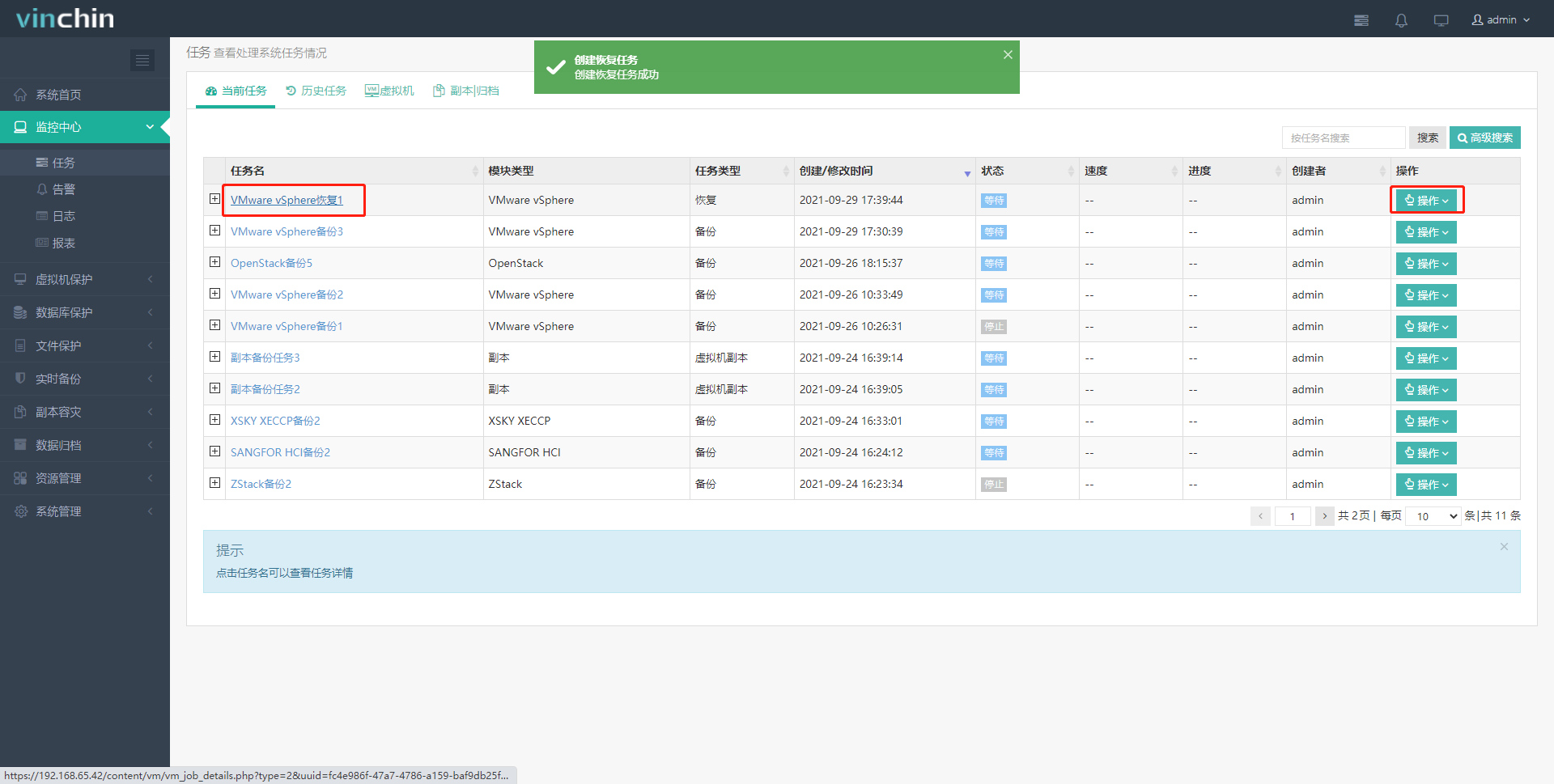This screenshot has width=1554, height=784.
Task: Expand row of VMware vSphere备份3
Action: click(214, 231)
